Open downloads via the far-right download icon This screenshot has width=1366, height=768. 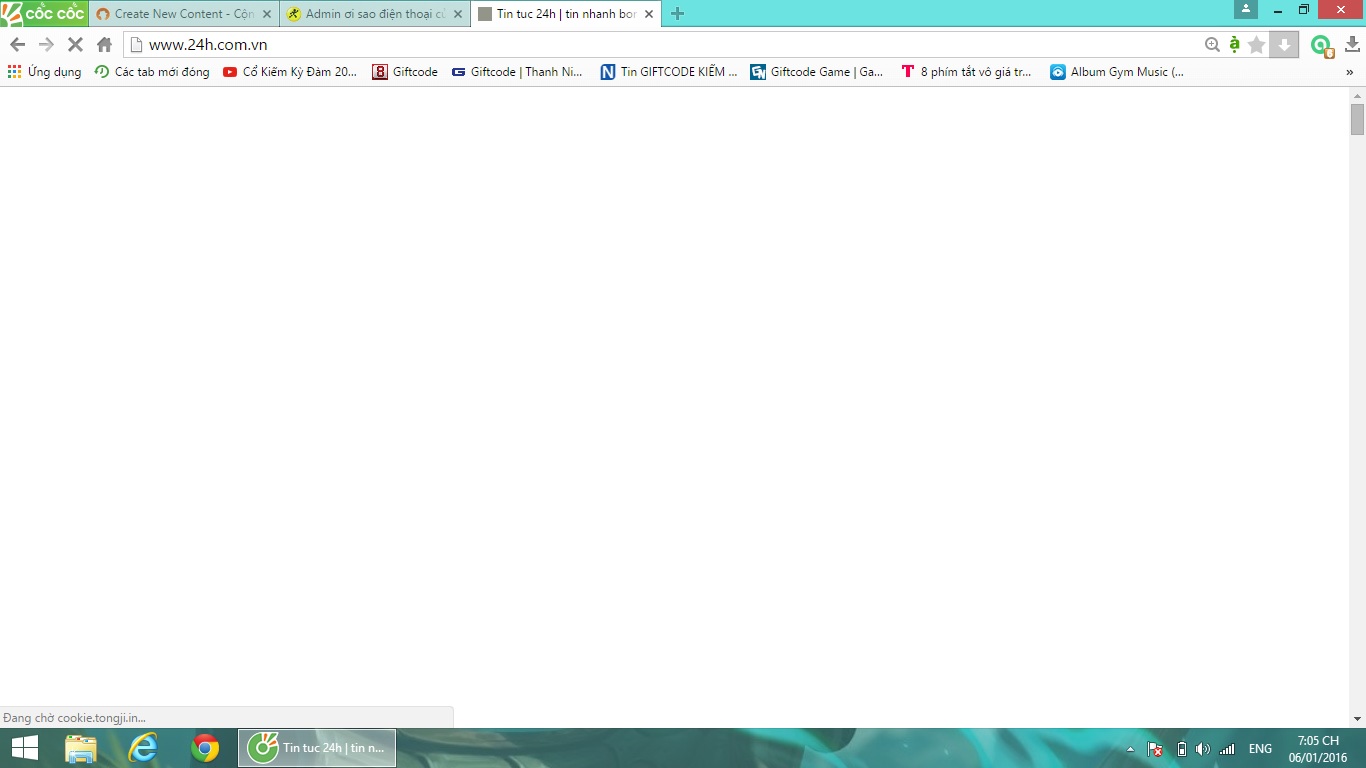1352,44
